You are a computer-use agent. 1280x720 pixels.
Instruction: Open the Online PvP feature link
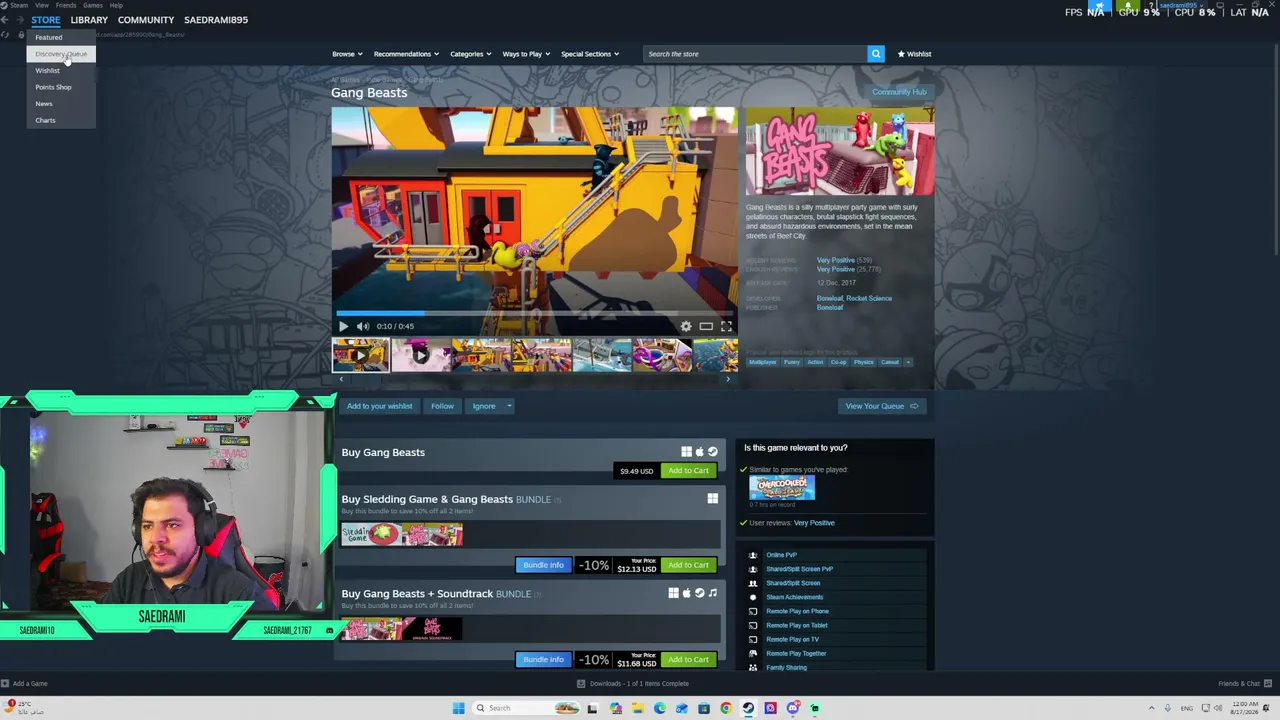point(781,555)
